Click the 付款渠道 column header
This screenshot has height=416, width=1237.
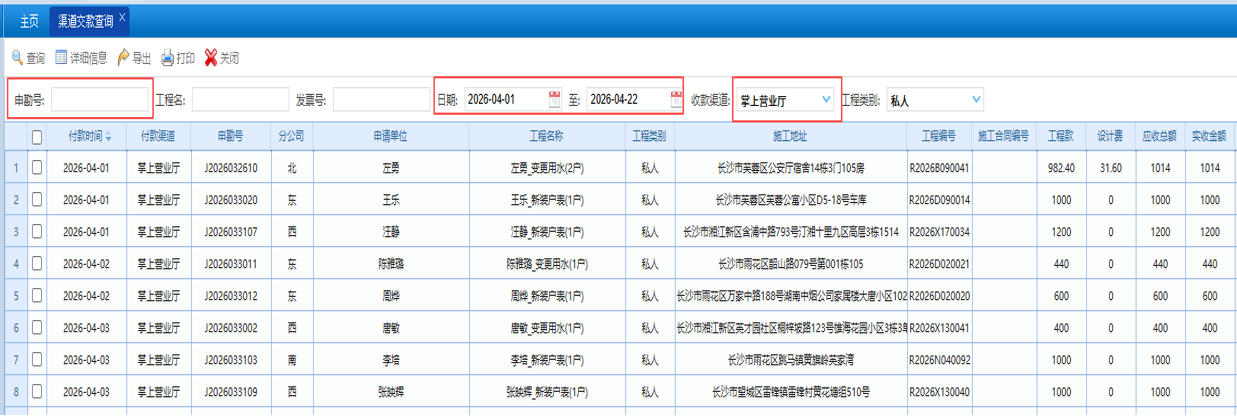pyautogui.click(x=158, y=136)
